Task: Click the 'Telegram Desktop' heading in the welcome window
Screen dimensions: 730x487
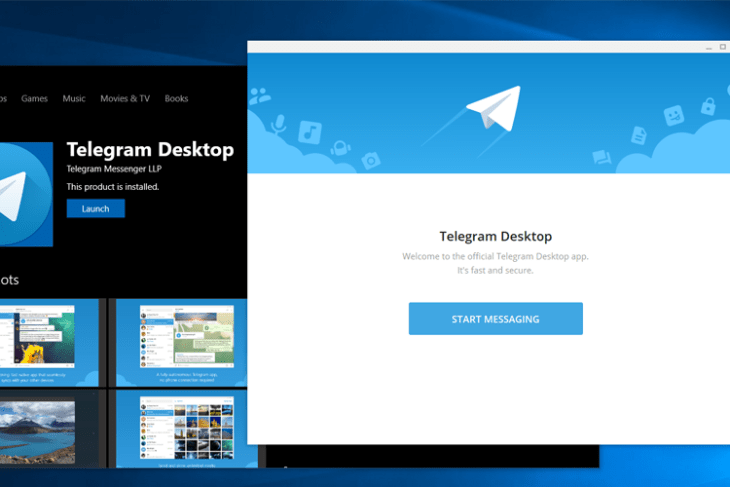Action: click(x=495, y=237)
